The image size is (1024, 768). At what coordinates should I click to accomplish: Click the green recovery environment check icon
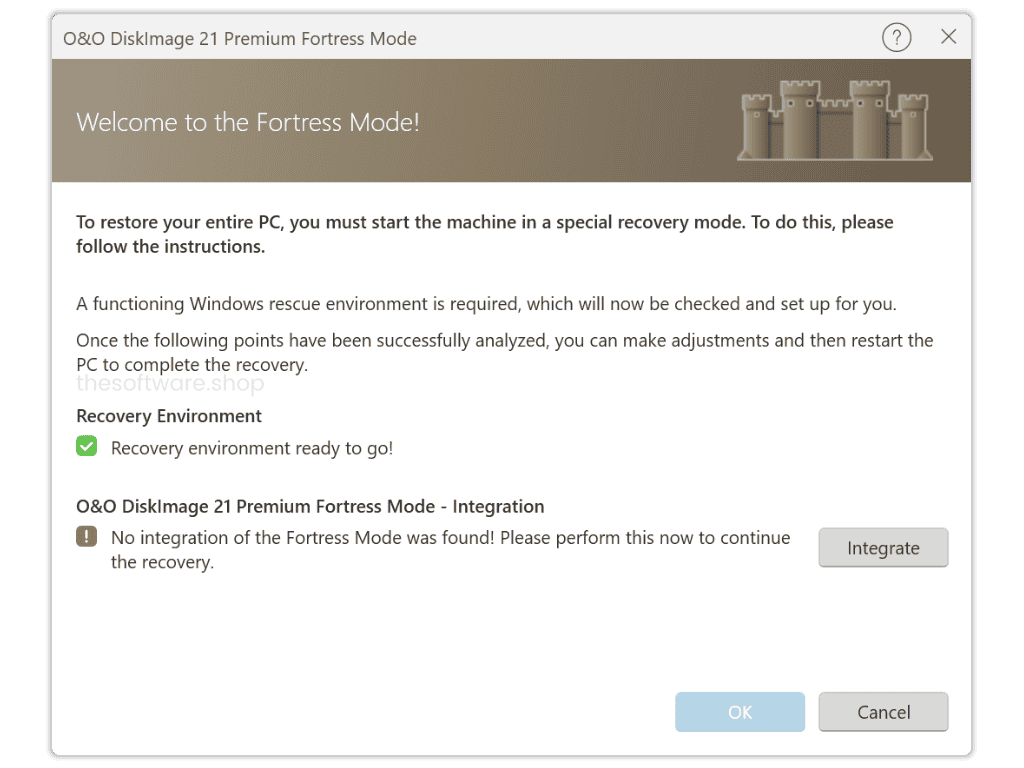click(86, 447)
